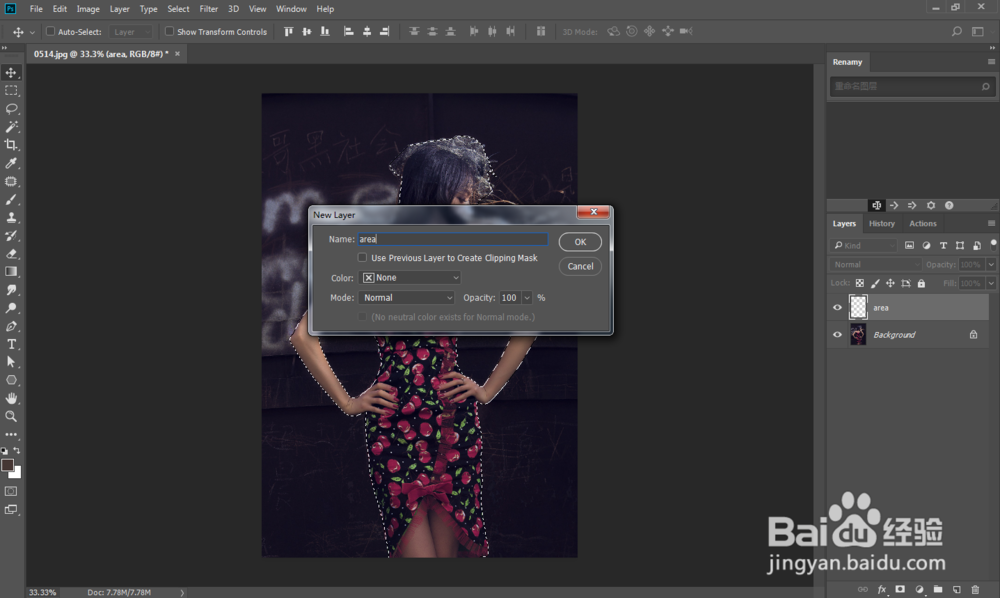Toggle lock transparent pixels

click(860, 283)
